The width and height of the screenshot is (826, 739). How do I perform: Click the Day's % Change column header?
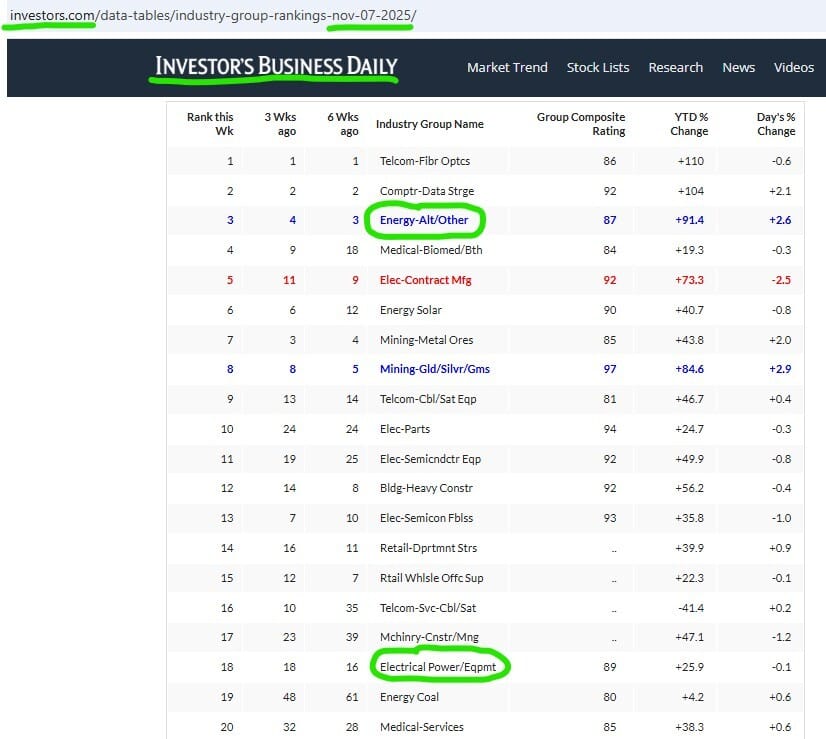pos(776,124)
